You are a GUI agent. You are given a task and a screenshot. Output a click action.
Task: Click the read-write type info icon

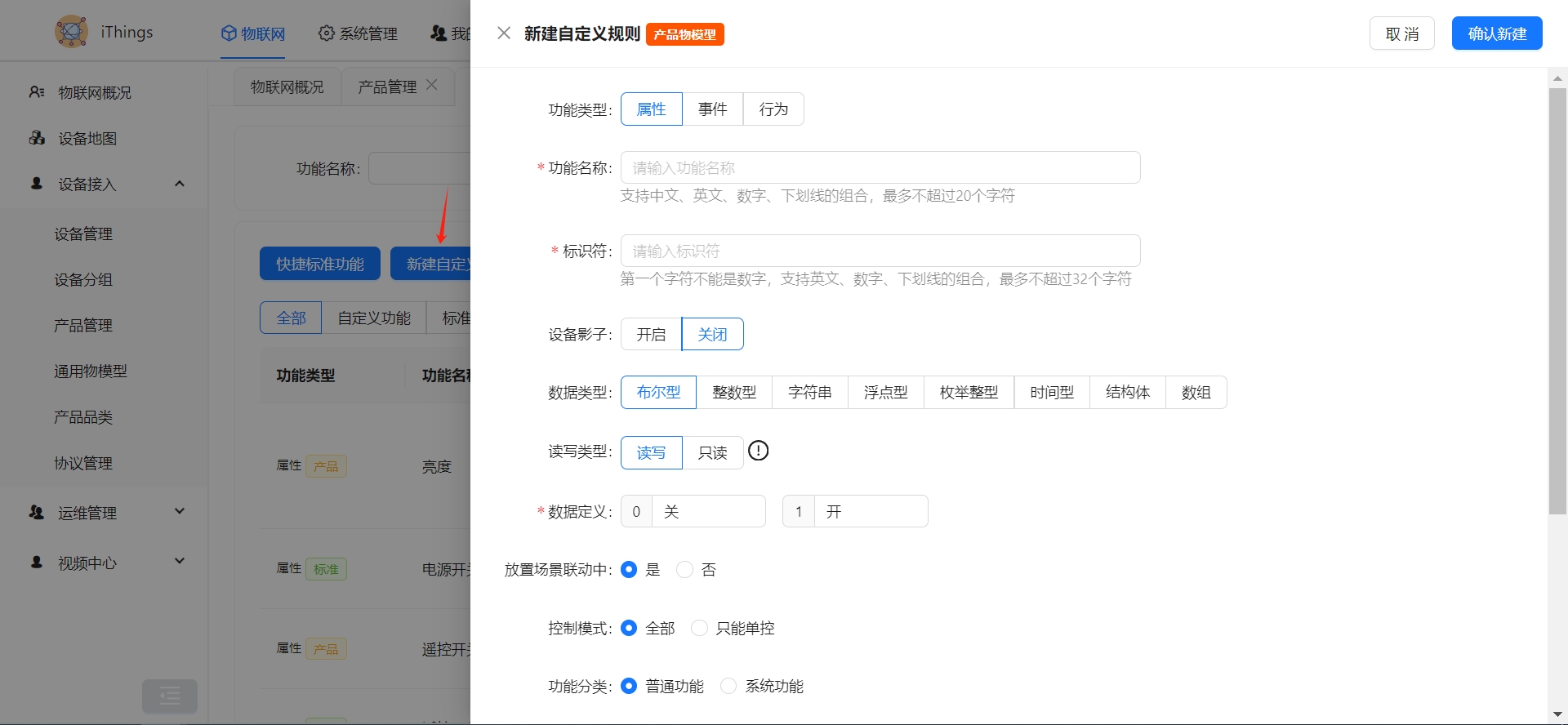(758, 451)
